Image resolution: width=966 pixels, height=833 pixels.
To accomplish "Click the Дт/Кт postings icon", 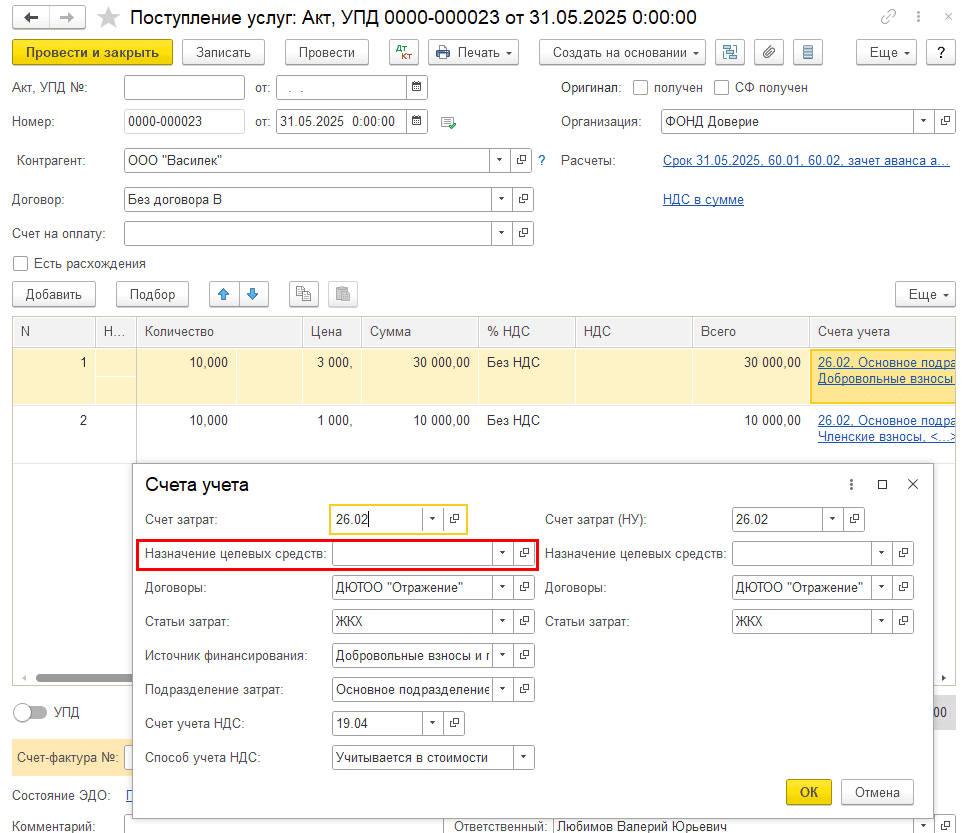I will tap(404, 52).
